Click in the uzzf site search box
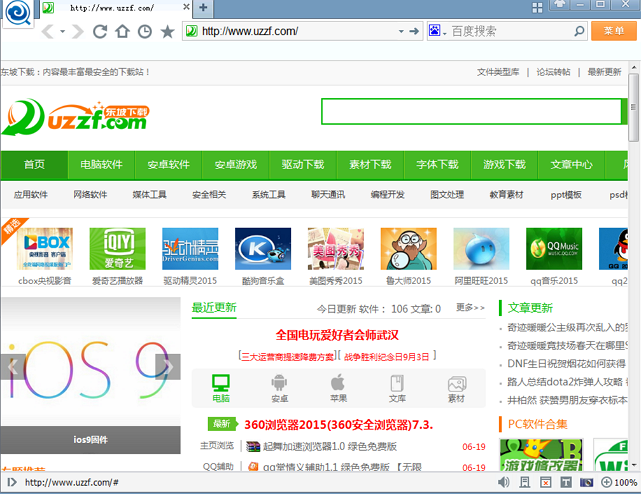The width and height of the screenshot is (641, 494). [x=471, y=111]
